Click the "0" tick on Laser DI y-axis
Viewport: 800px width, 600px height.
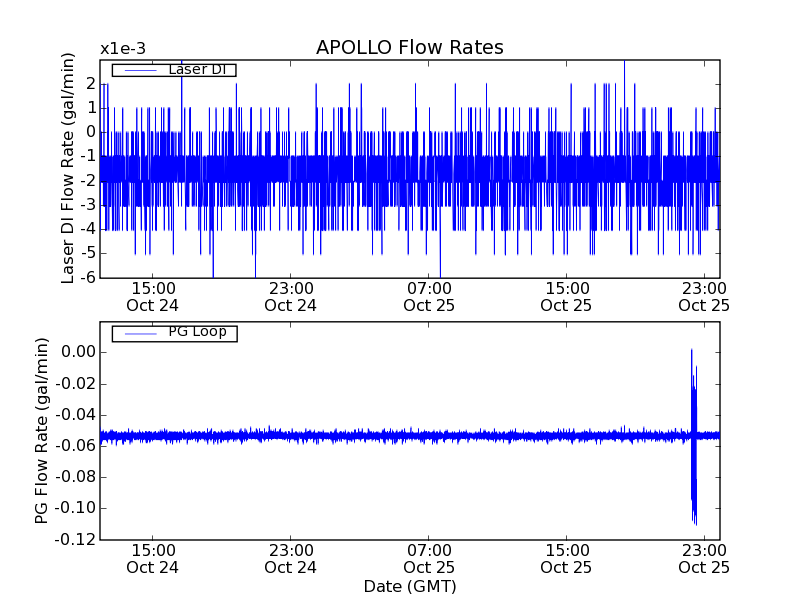point(91,132)
